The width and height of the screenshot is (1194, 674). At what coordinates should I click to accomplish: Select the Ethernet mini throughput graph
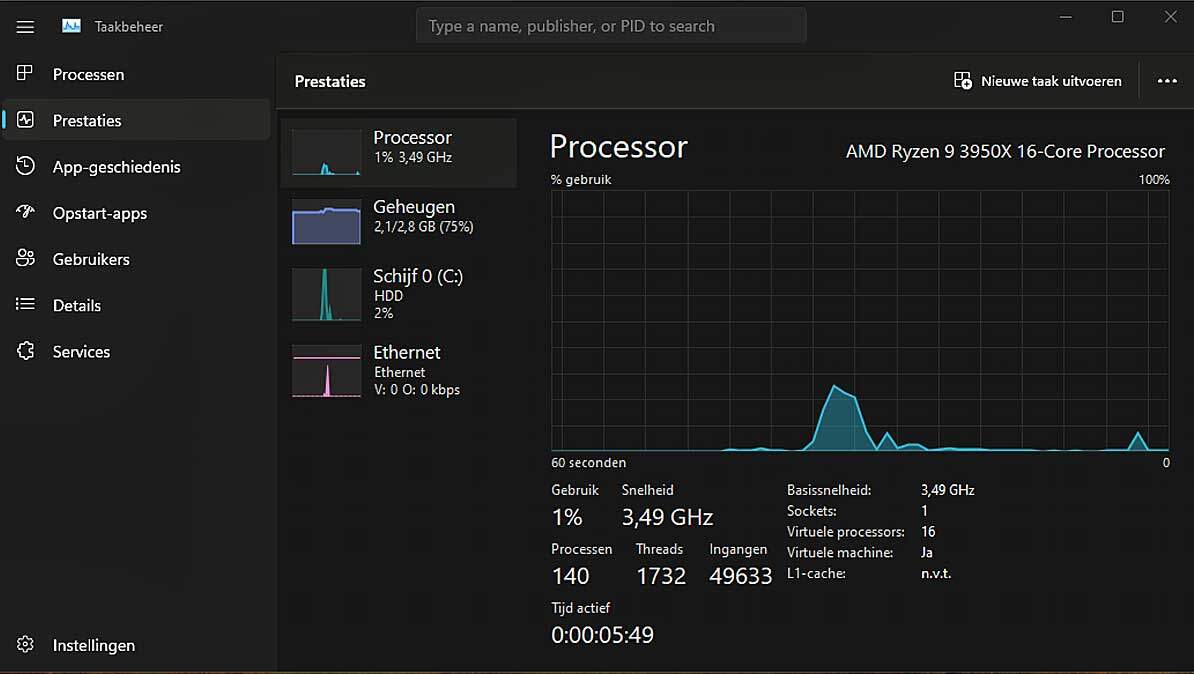pyautogui.click(x=327, y=371)
